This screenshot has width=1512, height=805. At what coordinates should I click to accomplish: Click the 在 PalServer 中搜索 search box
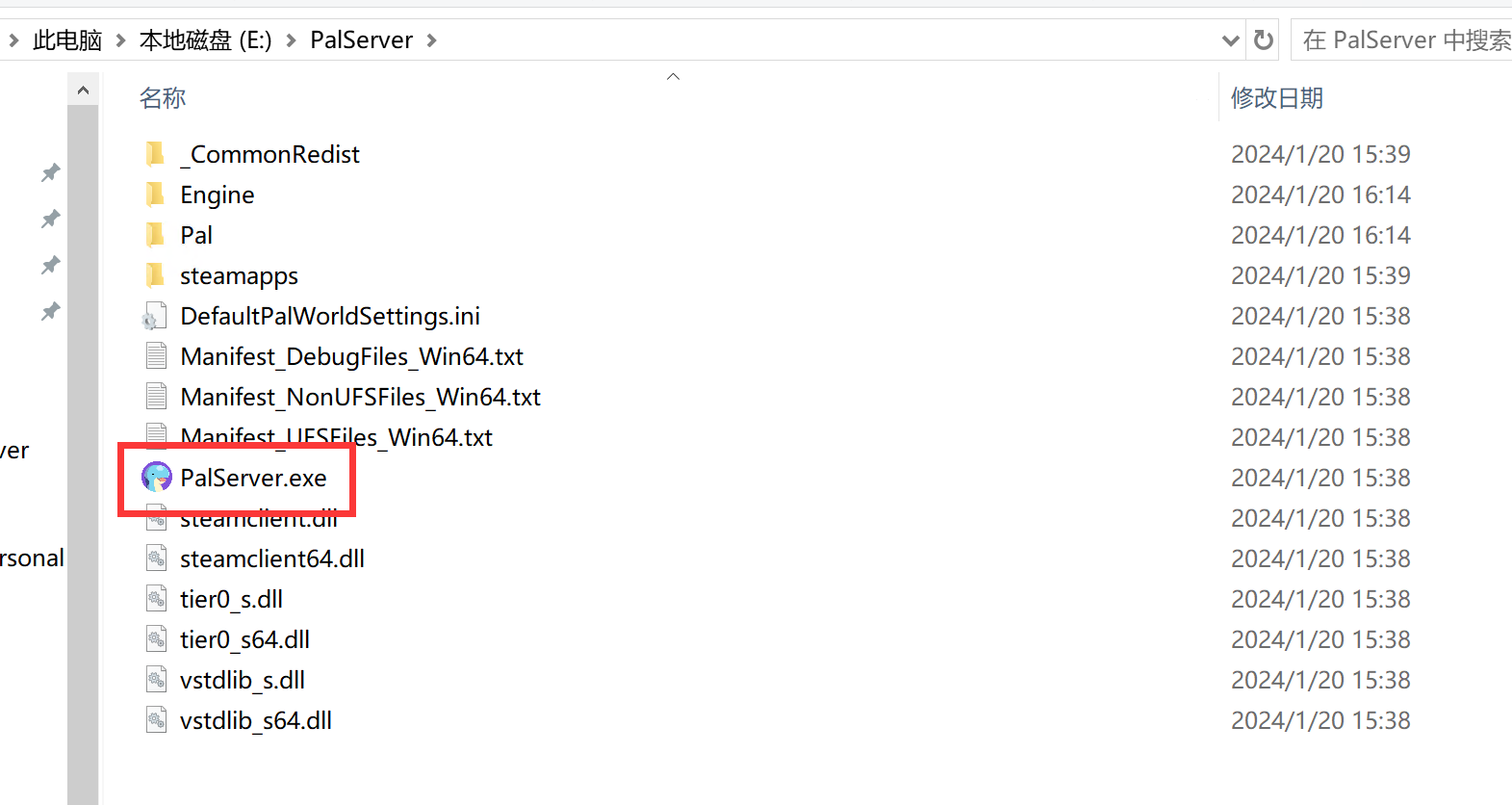(x=1401, y=39)
